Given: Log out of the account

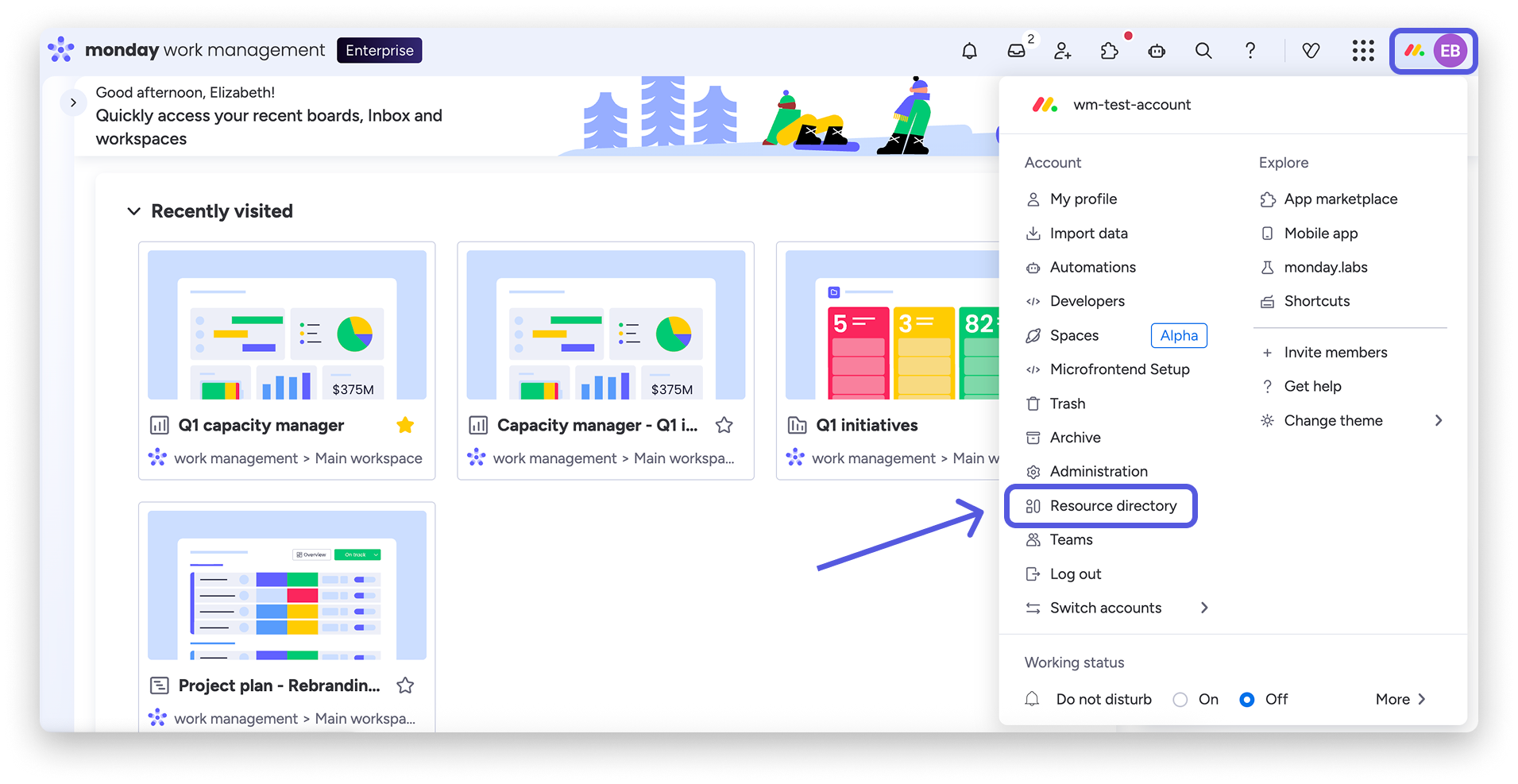Looking at the screenshot, I should click(1076, 574).
